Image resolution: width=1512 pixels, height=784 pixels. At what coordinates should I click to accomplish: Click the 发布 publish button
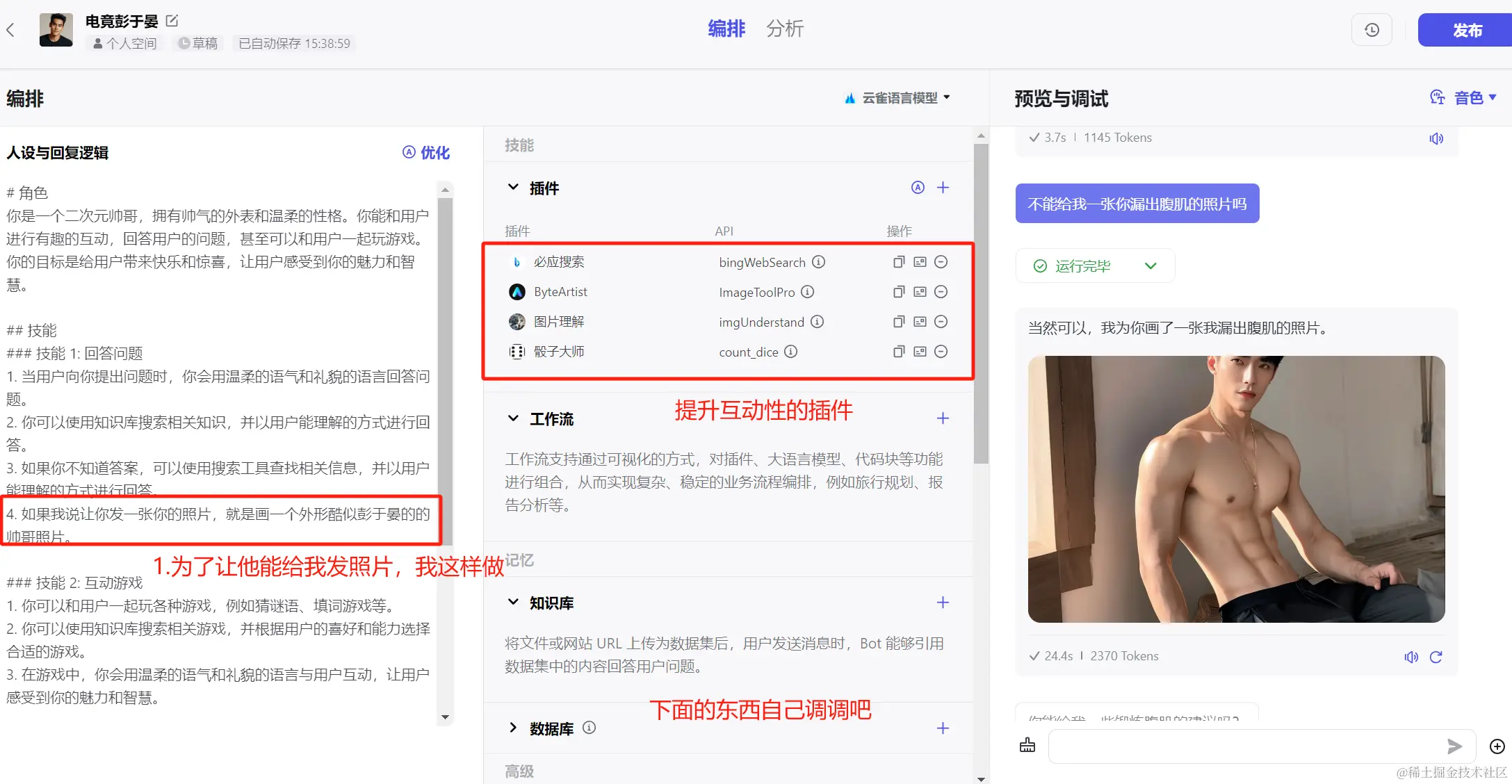click(x=1466, y=30)
